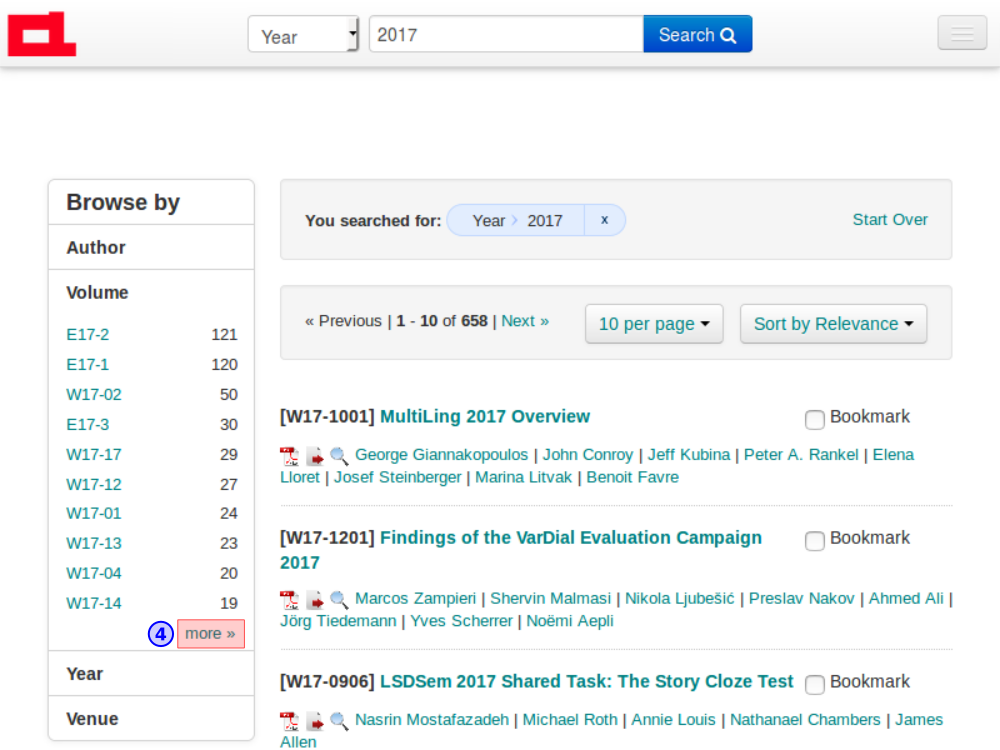
Task: Open author Marcos Zampieri
Action: pos(415,598)
